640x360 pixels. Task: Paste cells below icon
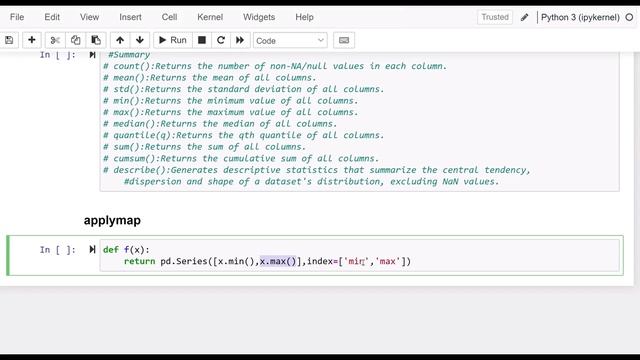tap(96, 40)
